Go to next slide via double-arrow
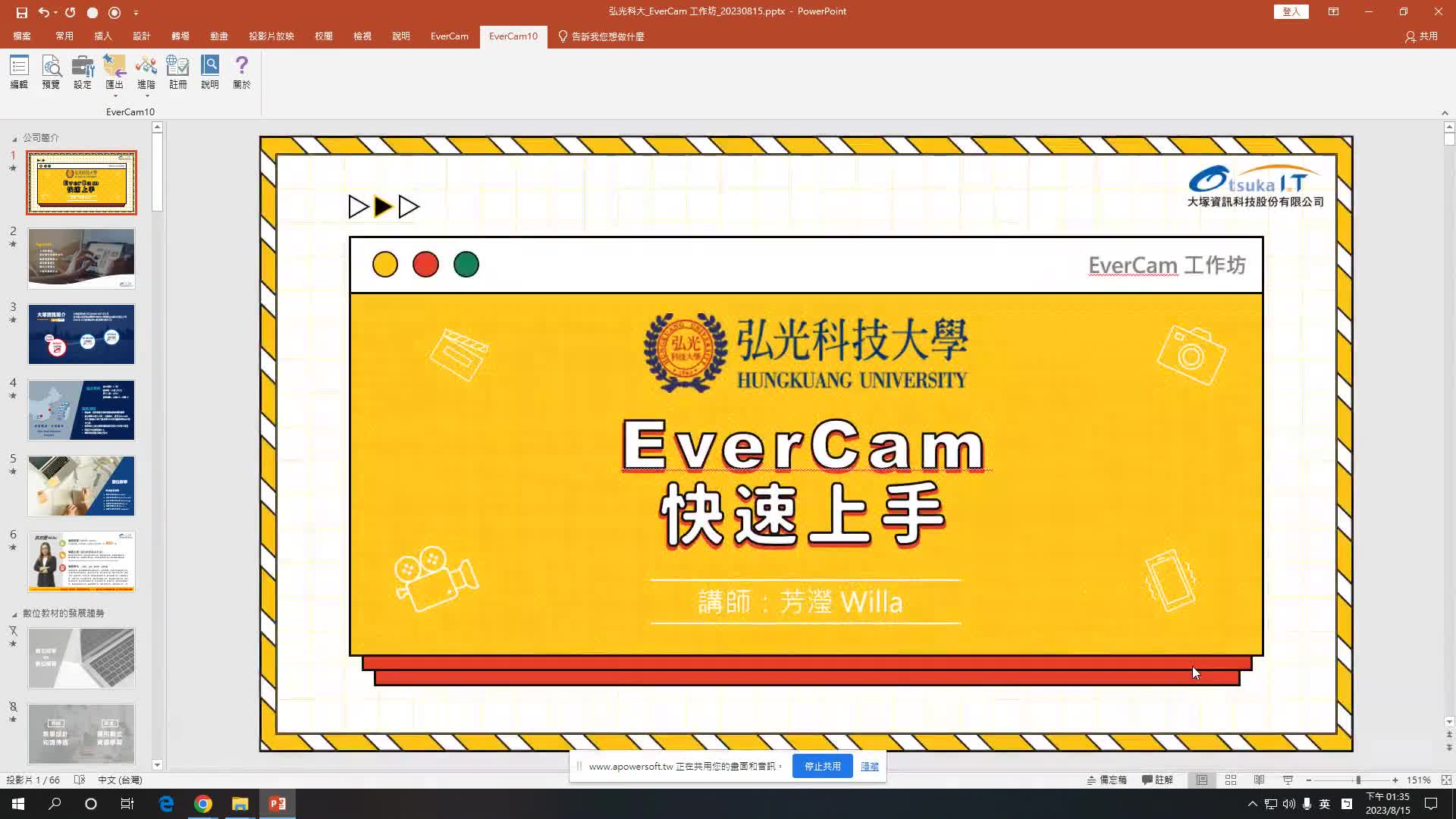This screenshot has height=819, width=1456. tap(1449, 747)
